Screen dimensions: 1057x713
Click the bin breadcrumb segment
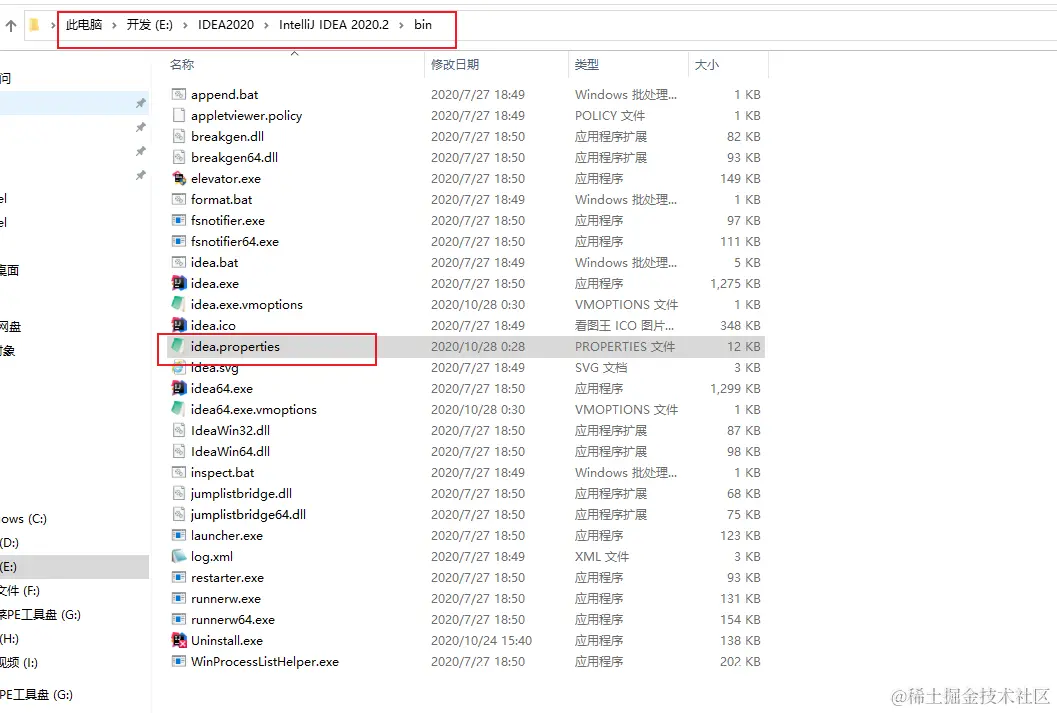point(423,25)
